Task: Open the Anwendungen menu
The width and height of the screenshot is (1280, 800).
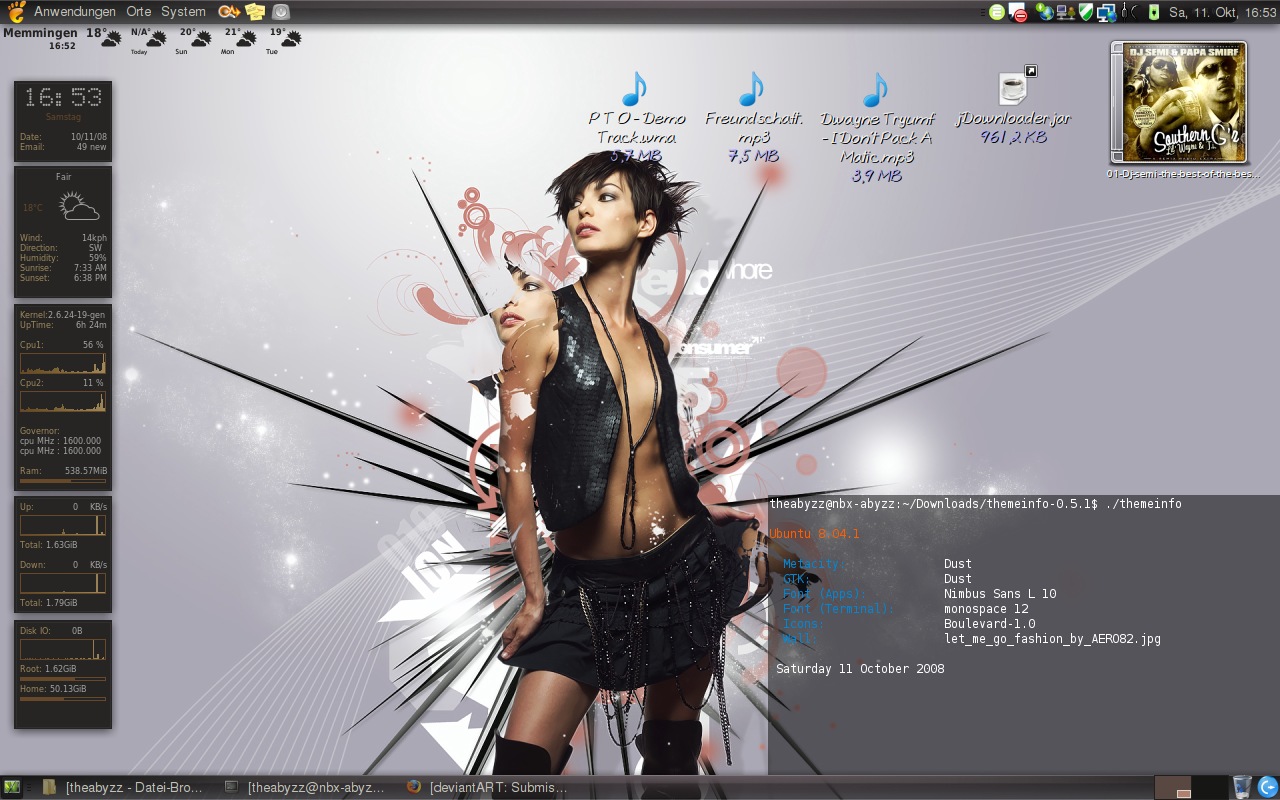Action: (x=75, y=12)
